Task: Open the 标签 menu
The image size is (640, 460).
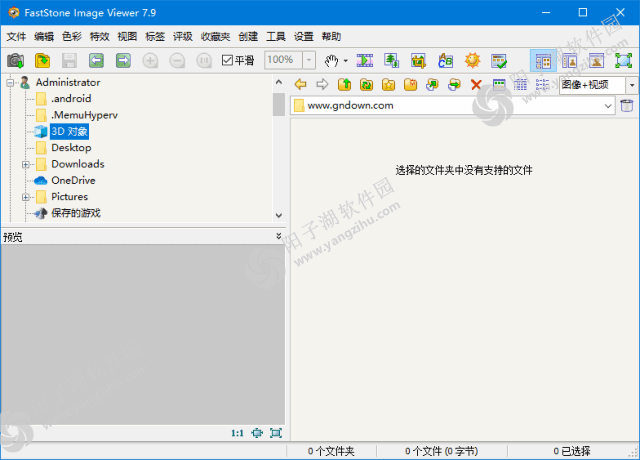Action: (155, 37)
